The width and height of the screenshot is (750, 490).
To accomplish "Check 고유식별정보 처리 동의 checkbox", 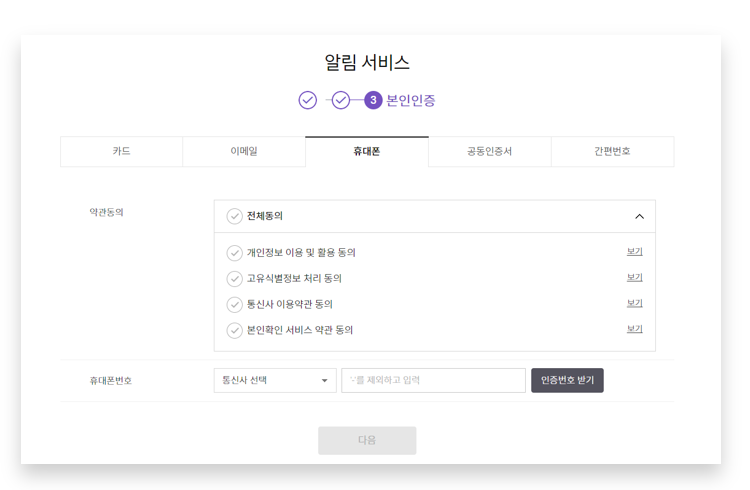I will click(234, 279).
